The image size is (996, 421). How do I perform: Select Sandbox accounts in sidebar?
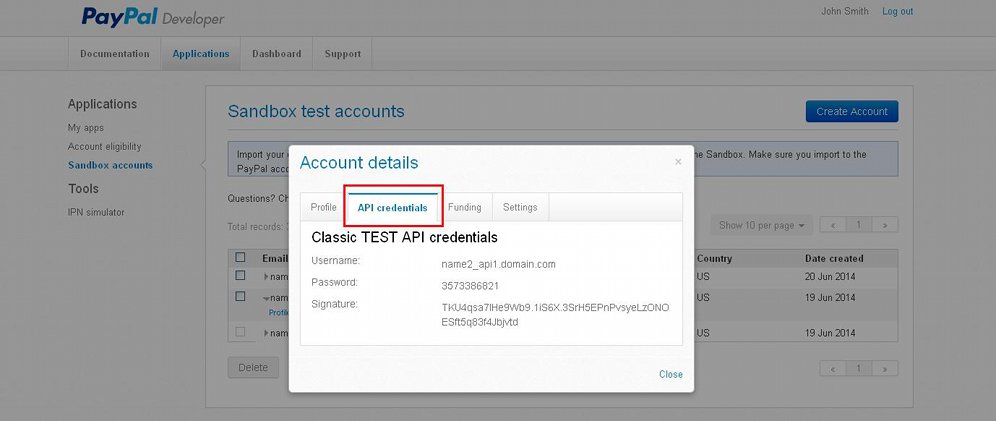coord(111,165)
